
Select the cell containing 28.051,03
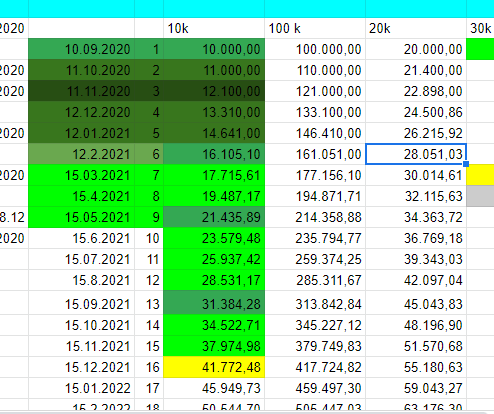[x=416, y=154]
